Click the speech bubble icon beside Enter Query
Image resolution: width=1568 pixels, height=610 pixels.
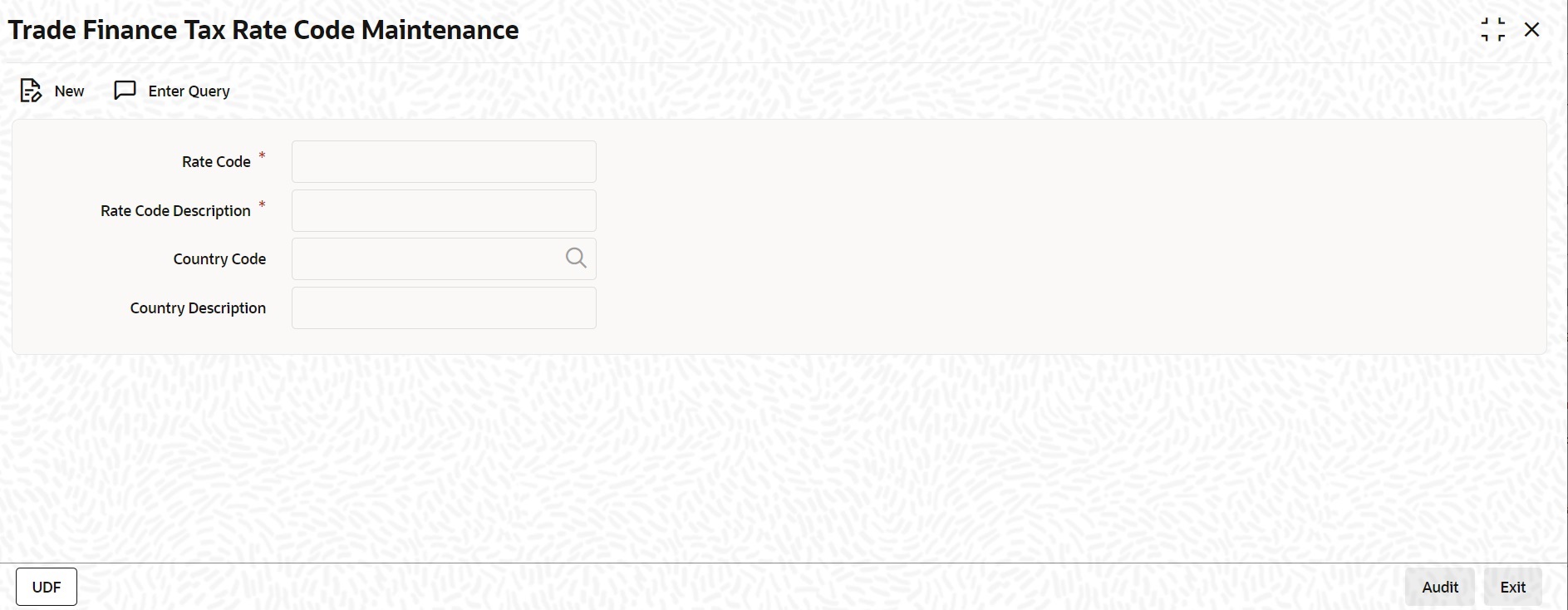pyautogui.click(x=123, y=91)
